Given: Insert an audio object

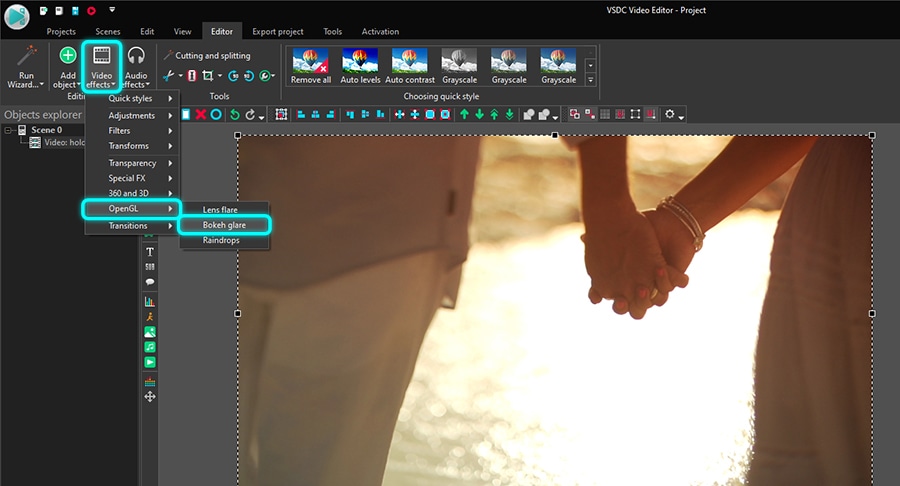Looking at the screenshot, I should [x=150, y=347].
